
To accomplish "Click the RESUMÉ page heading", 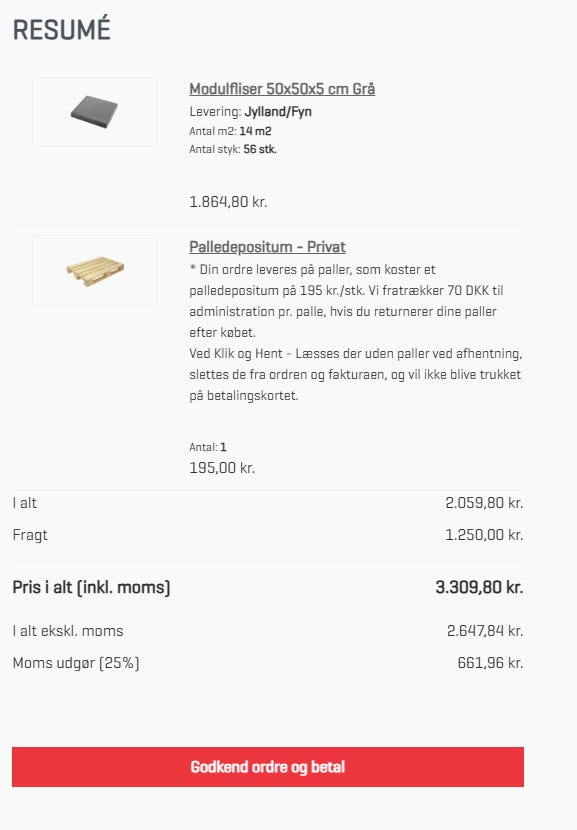I will pos(61,30).
